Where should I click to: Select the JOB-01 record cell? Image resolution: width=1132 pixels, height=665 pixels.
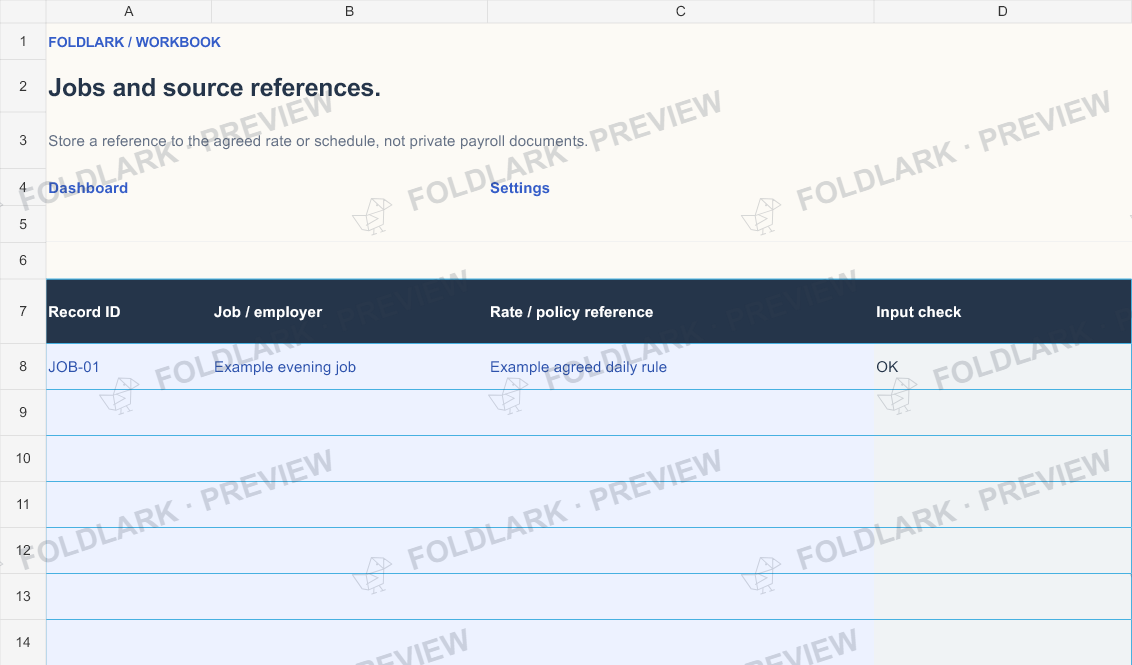tap(129, 367)
